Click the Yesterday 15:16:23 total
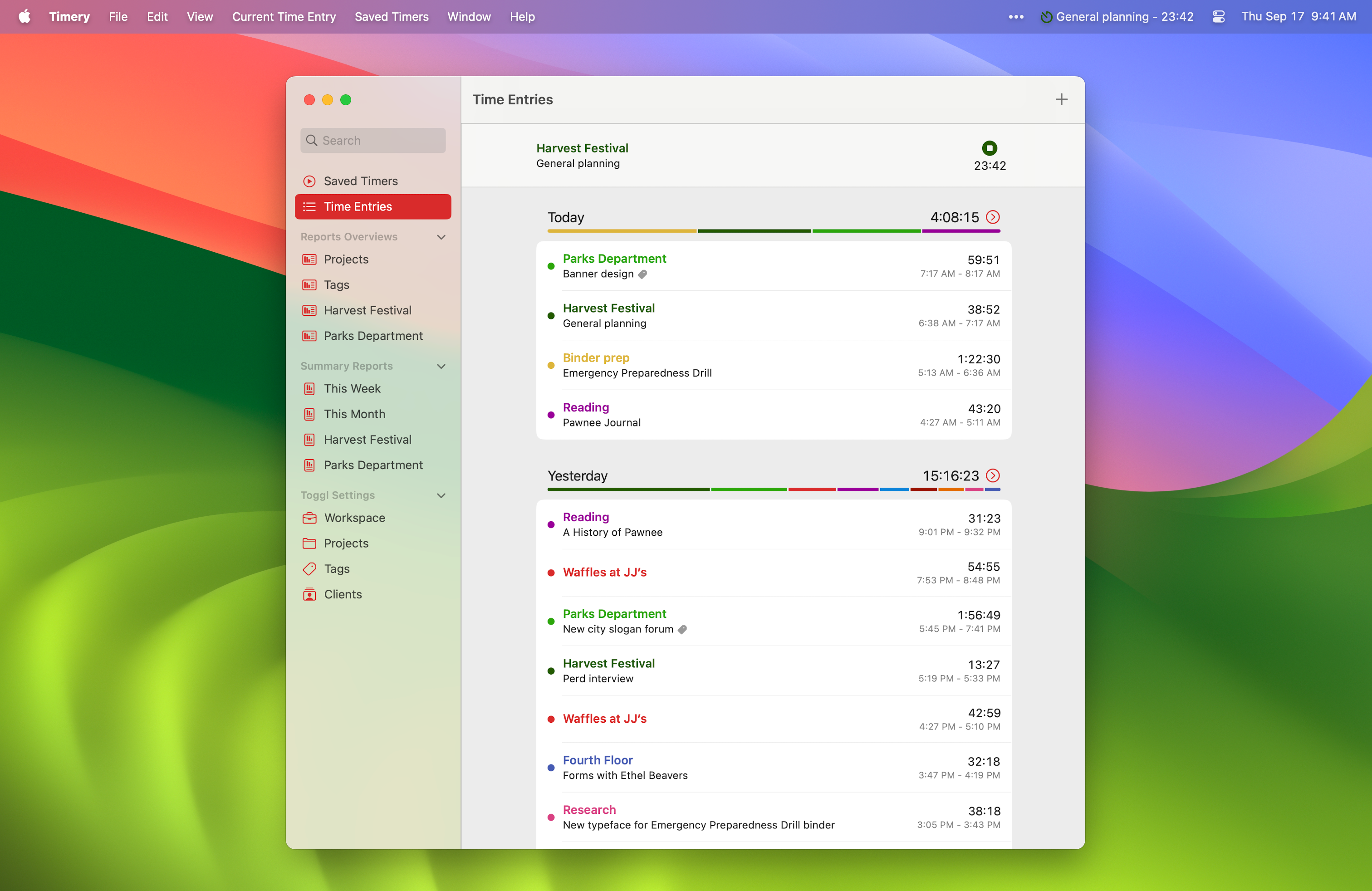1372x891 pixels. (x=951, y=475)
